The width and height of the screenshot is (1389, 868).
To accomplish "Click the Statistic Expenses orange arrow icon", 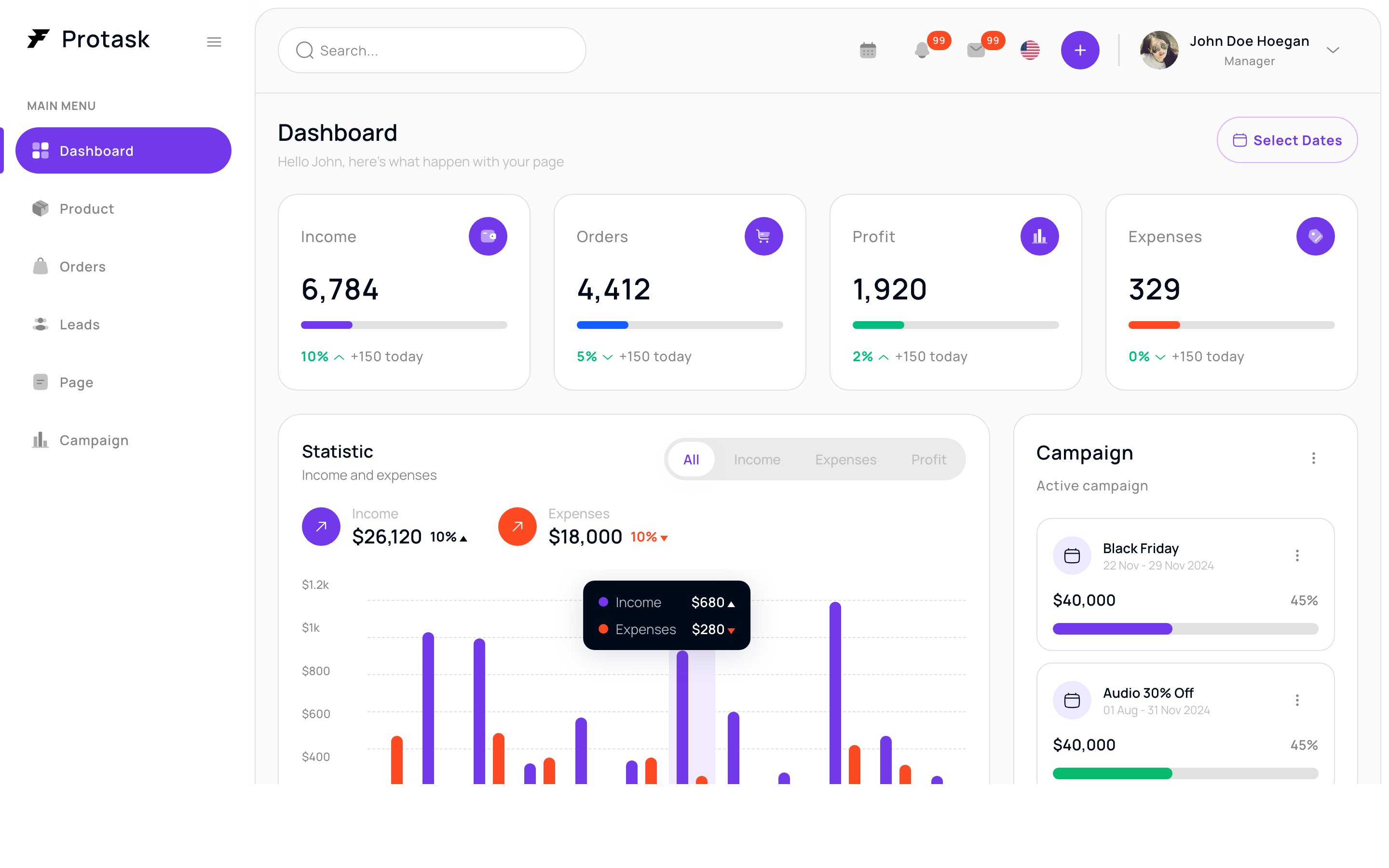I will [x=517, y=527].
